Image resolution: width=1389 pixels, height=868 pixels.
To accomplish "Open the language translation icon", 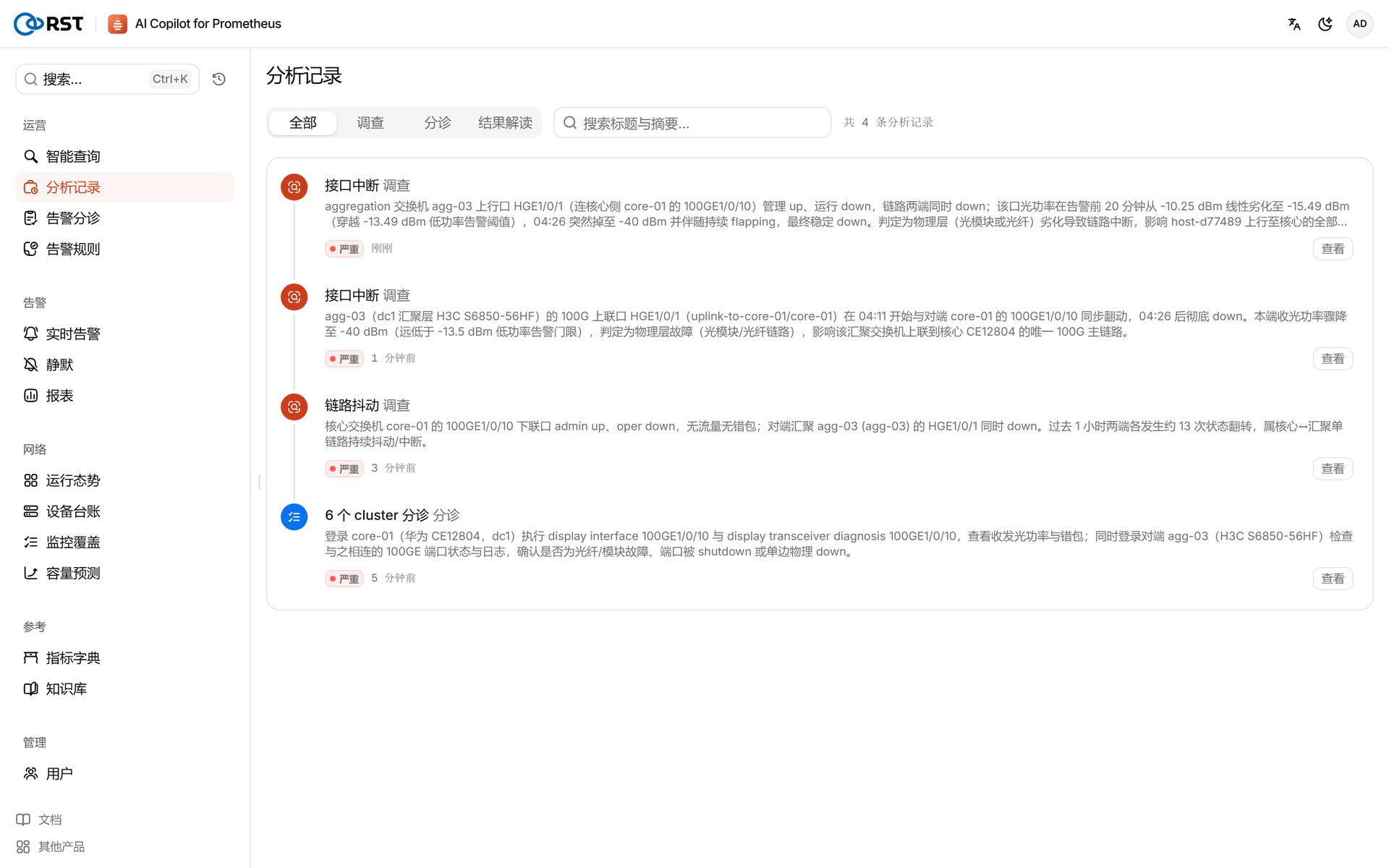I will point(1294,24).
